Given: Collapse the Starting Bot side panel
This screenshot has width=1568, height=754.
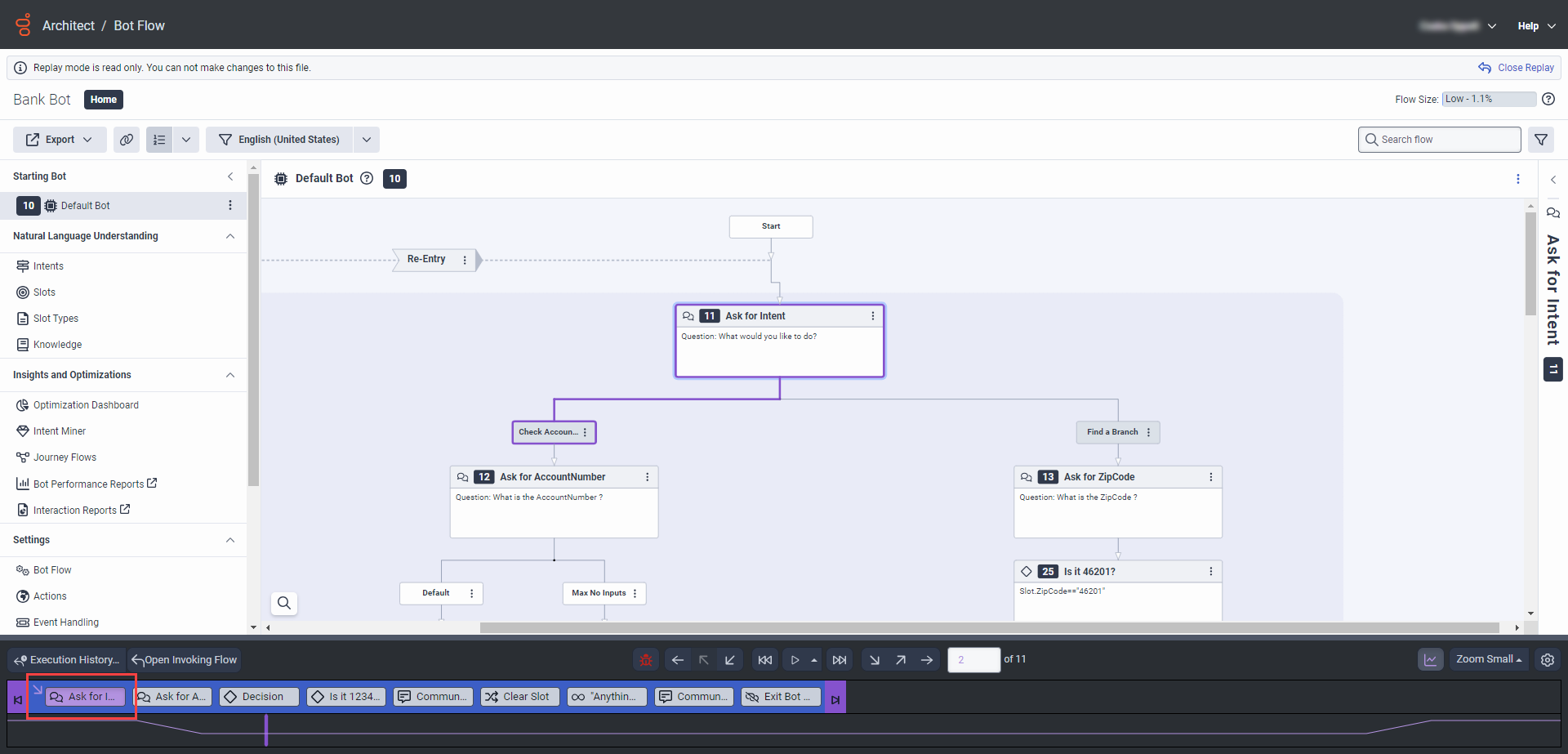Looking at the screenshot, I should (230, 176).
